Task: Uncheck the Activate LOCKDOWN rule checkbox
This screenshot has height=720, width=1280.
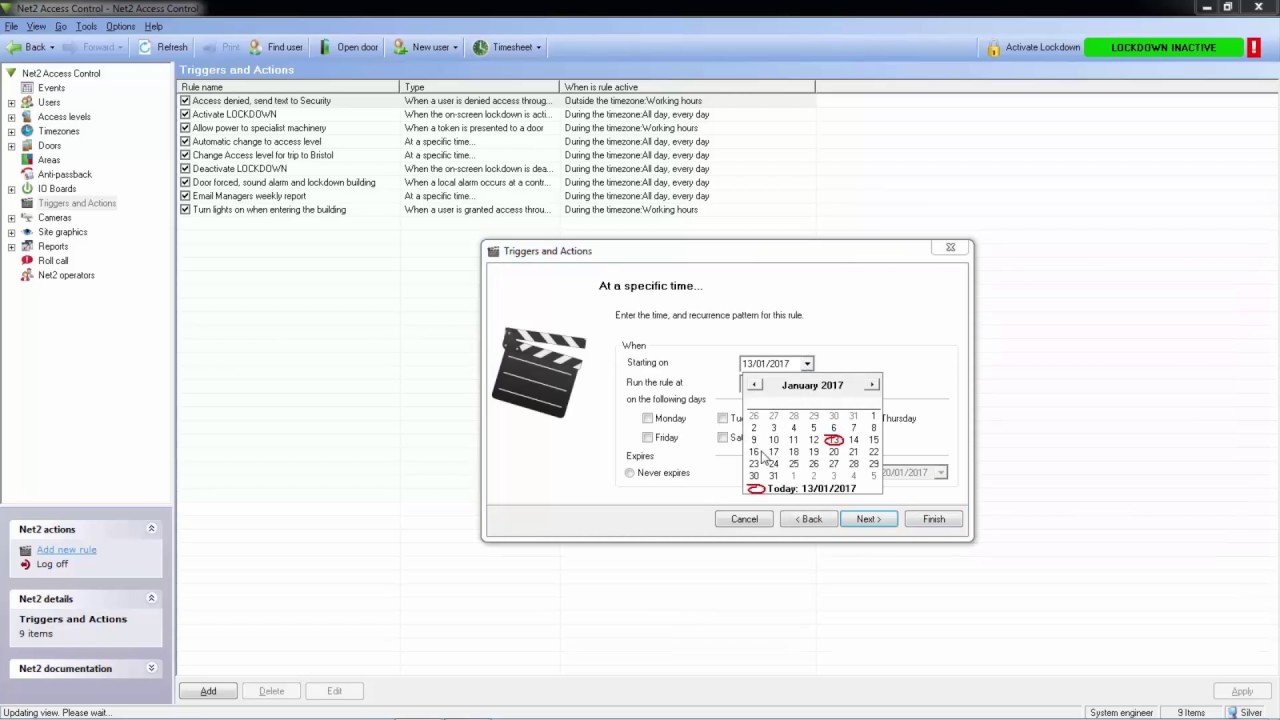Action: [185, 114]
